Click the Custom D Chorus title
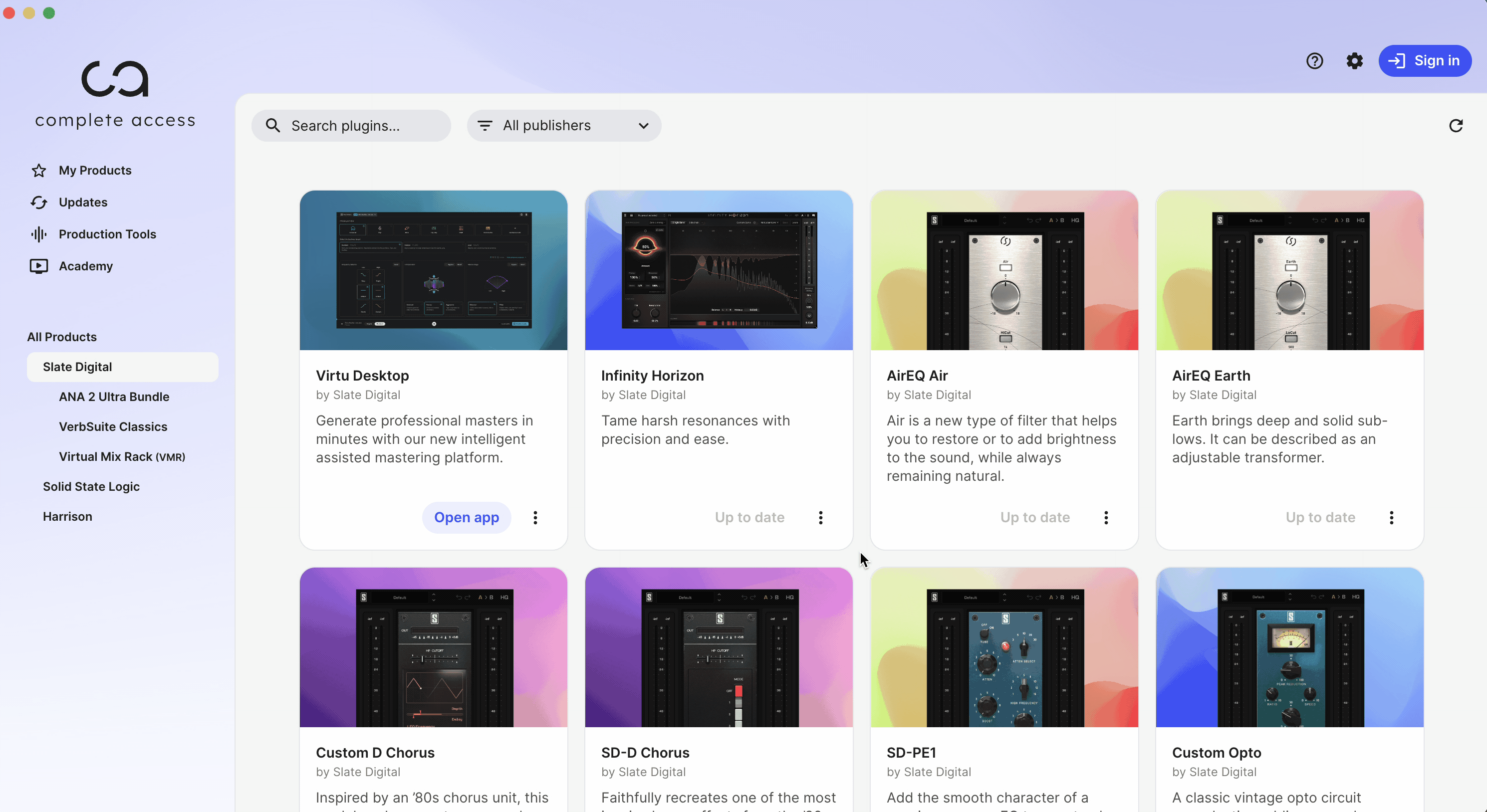 pyautogui.click(x=375, y=753)
